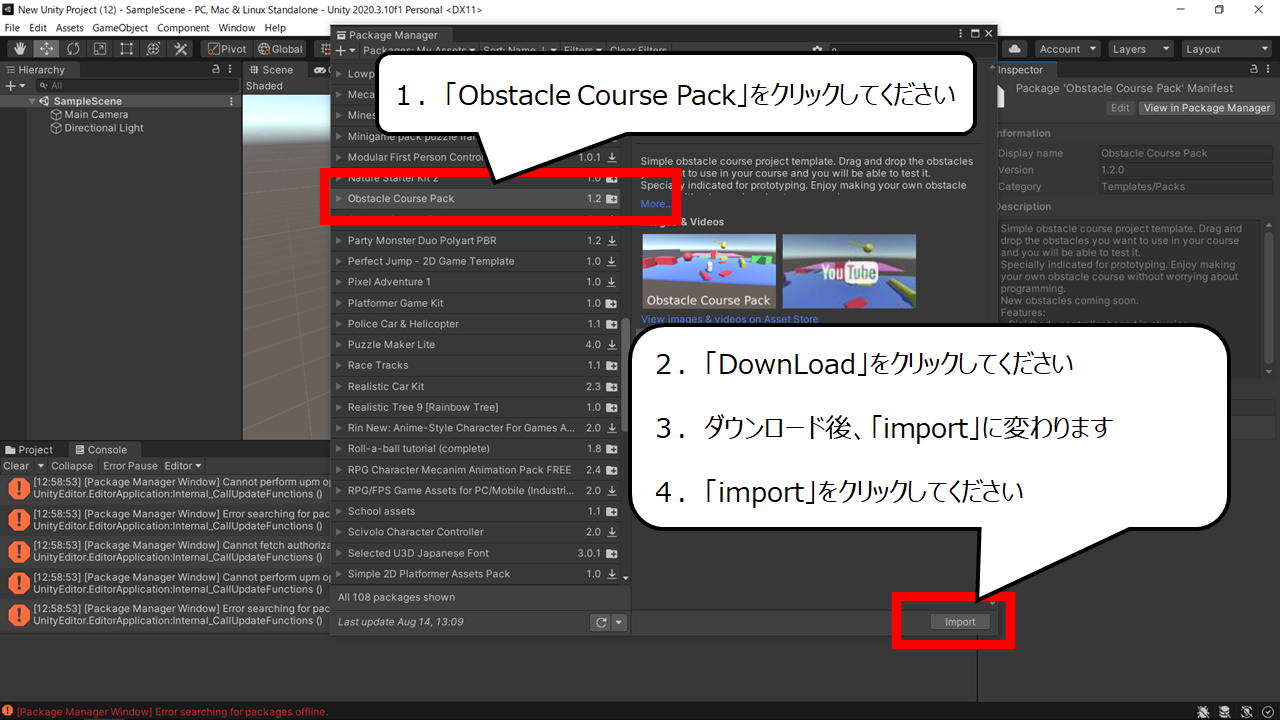This screenshot has width=1280, height=720.
Task: Lock the Hierarchy panel
Action: [x=216, y=70]
